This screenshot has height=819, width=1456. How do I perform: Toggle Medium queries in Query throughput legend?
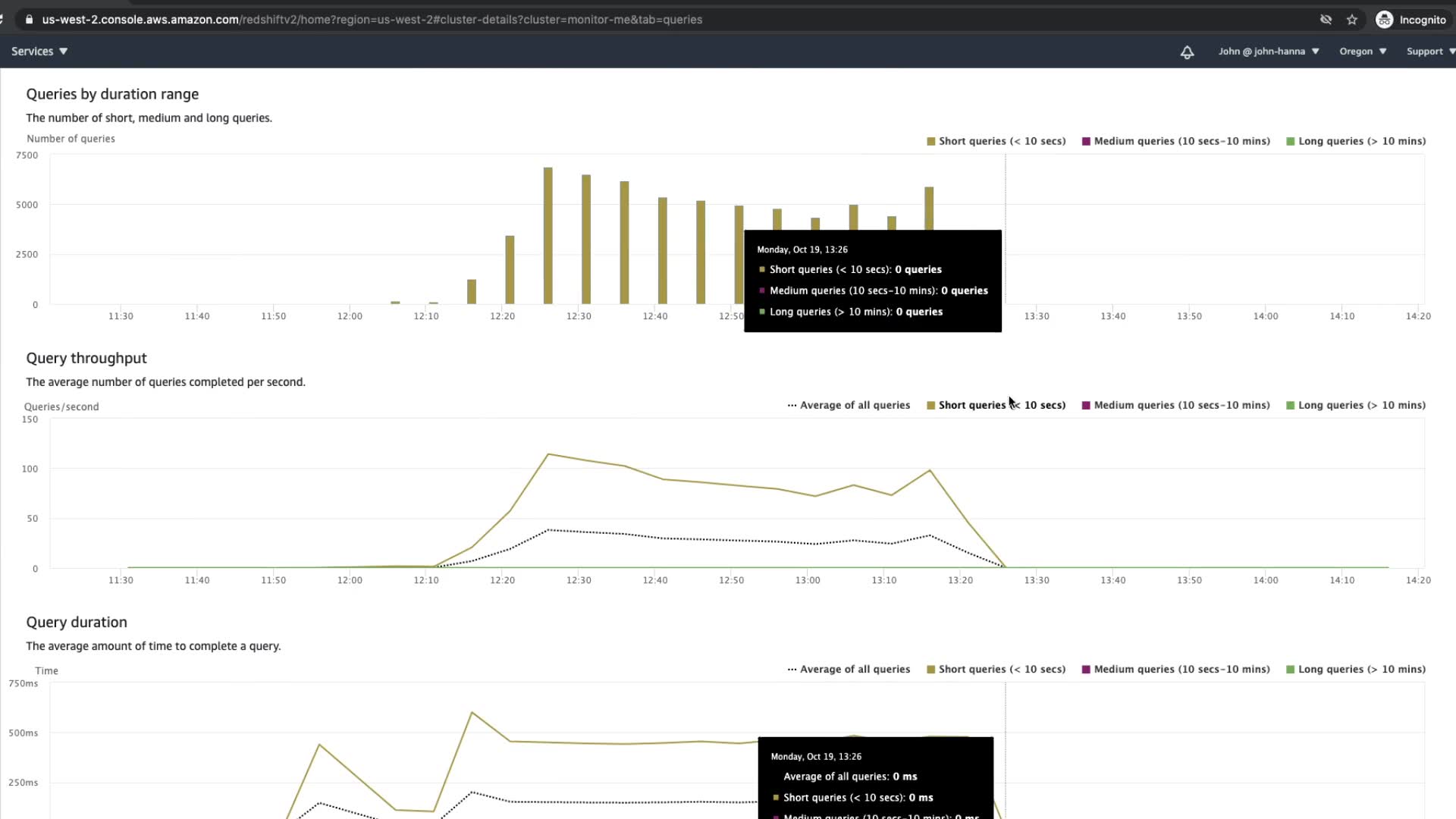click(x=1181, y=405)
